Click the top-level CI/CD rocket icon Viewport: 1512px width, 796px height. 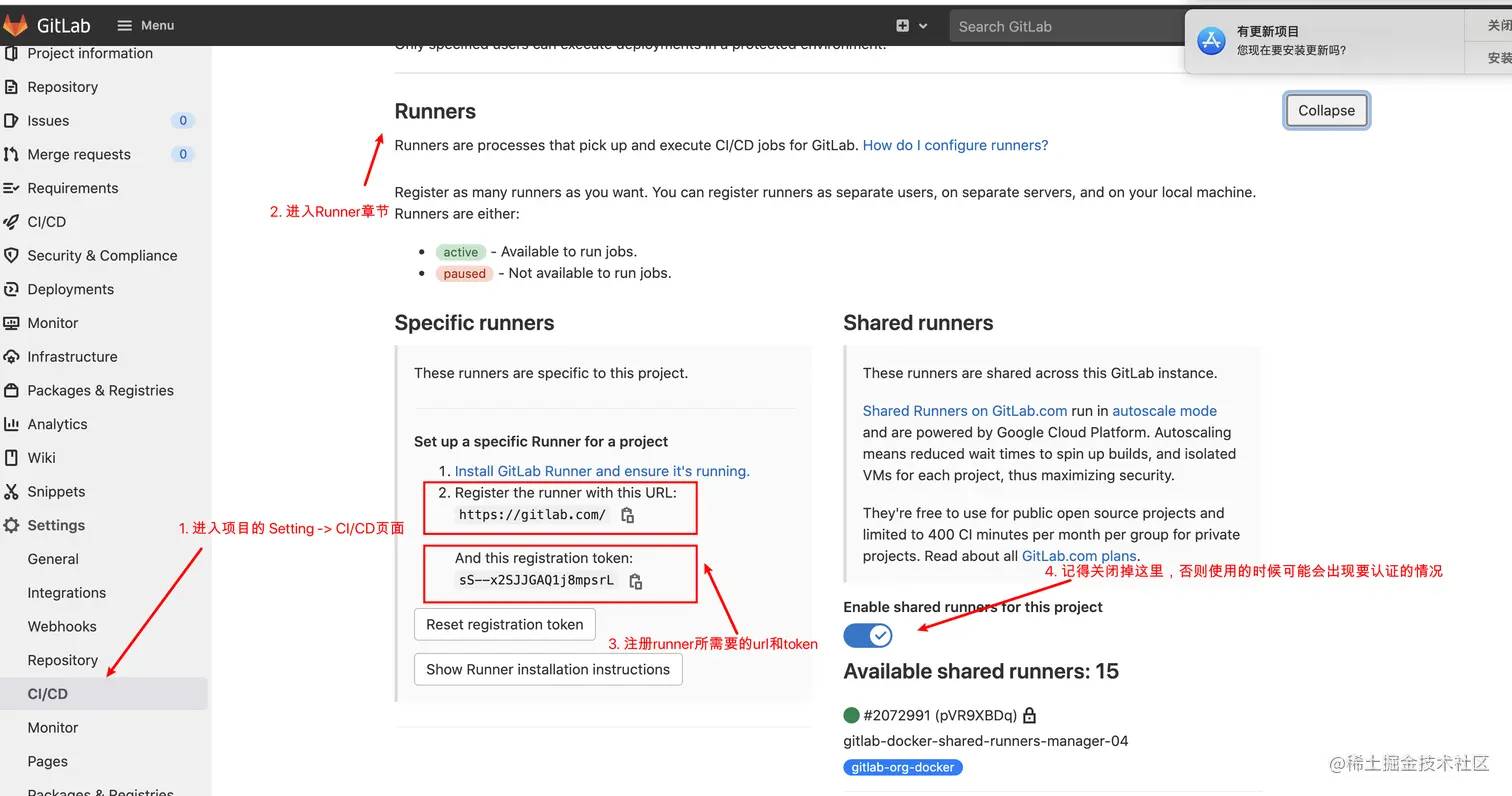11,222
